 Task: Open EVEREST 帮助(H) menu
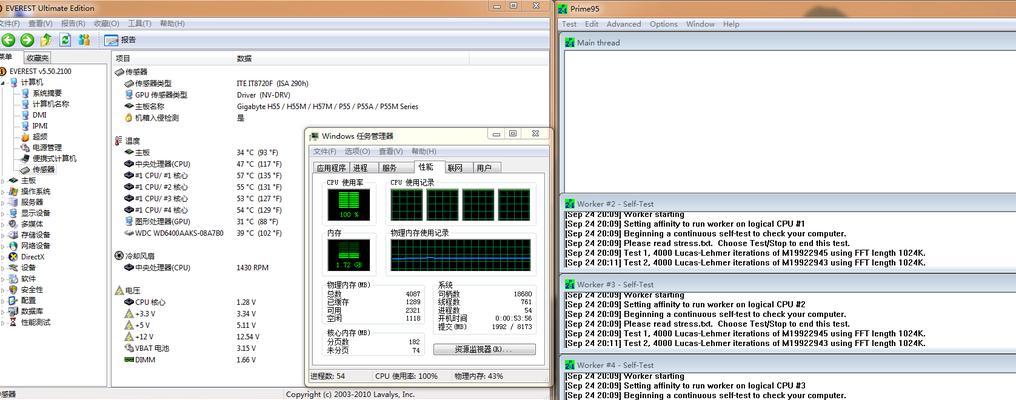pyautogui.click(x=172, y=23)
